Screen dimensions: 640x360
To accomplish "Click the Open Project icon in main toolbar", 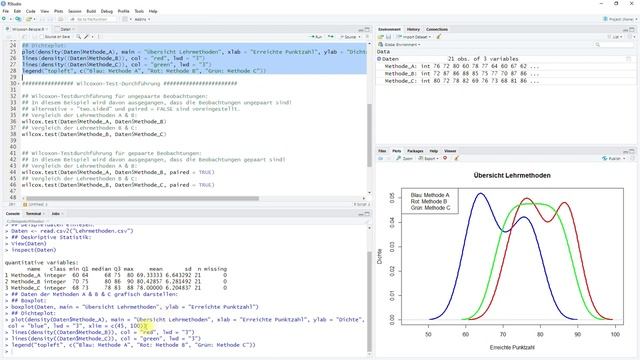I will pyautogui.click(x=18, y=19).
